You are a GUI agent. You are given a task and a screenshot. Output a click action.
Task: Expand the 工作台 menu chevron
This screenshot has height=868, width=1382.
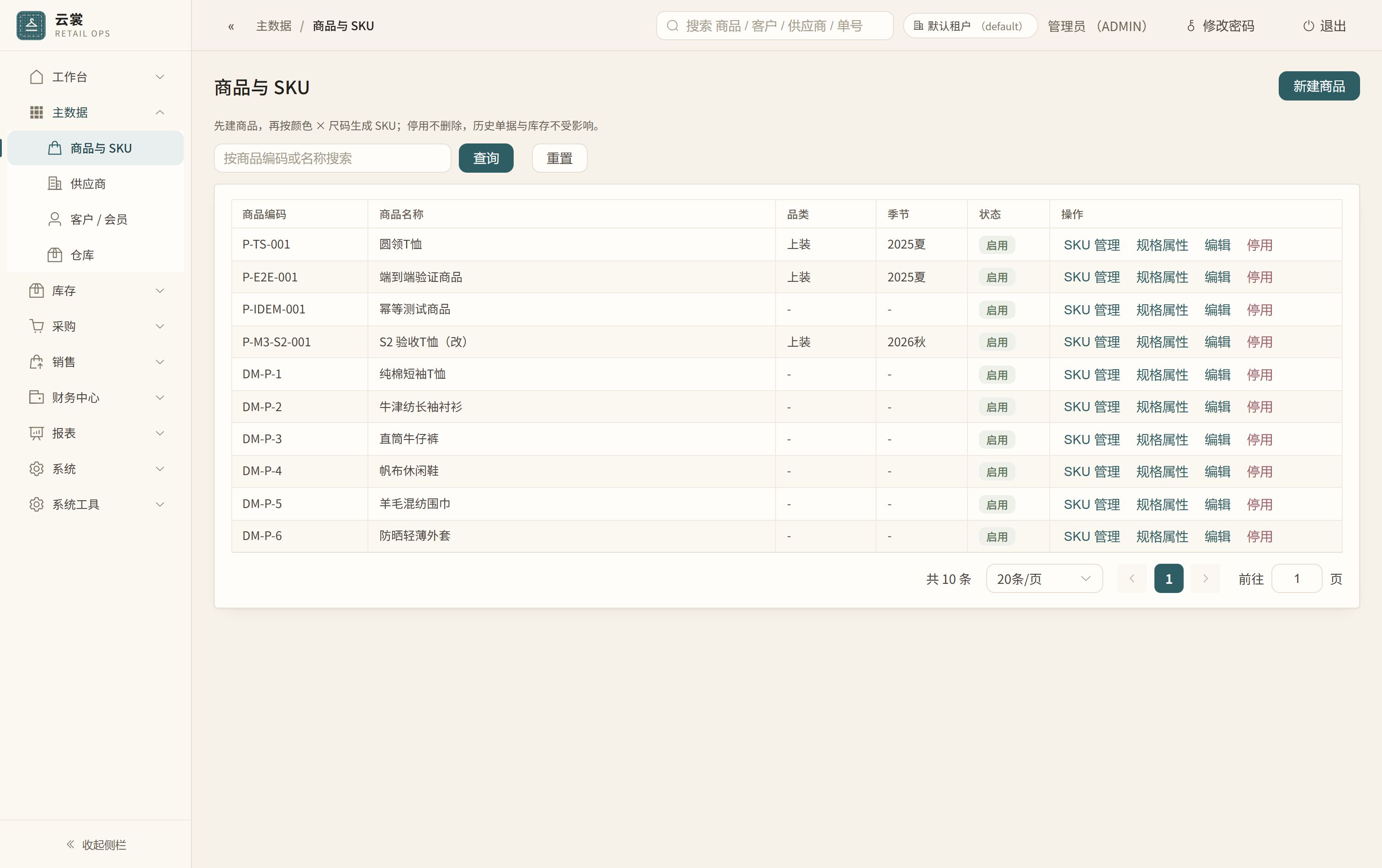160,77
